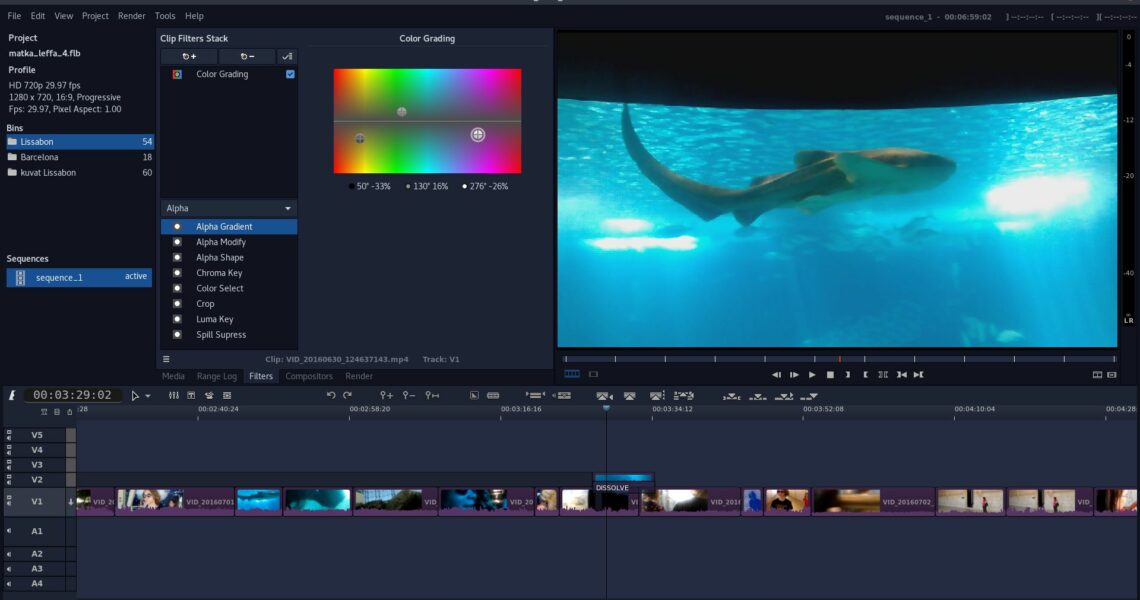
Task: Mute the A1 audio track
Action: (10, 531)
